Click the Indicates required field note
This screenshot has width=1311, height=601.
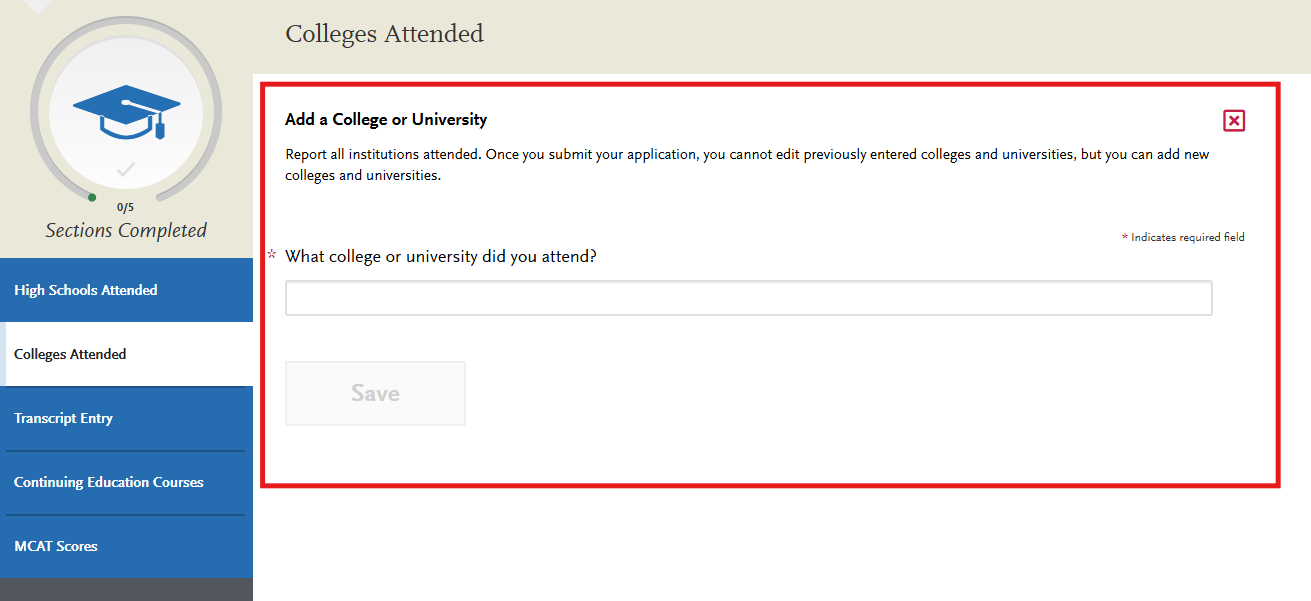click(1184, 237)
